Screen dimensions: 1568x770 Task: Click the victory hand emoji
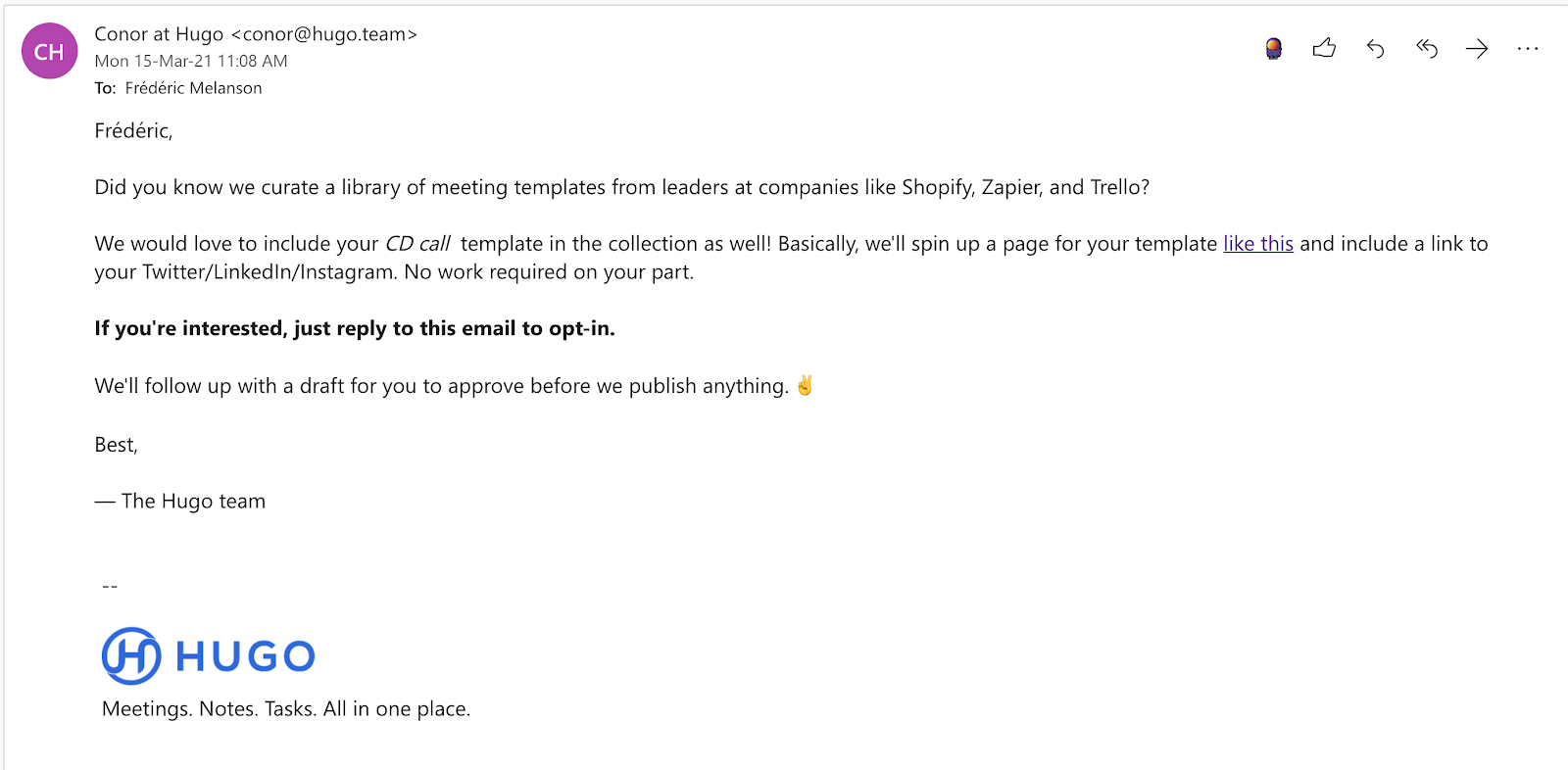[x=805, y=386]
